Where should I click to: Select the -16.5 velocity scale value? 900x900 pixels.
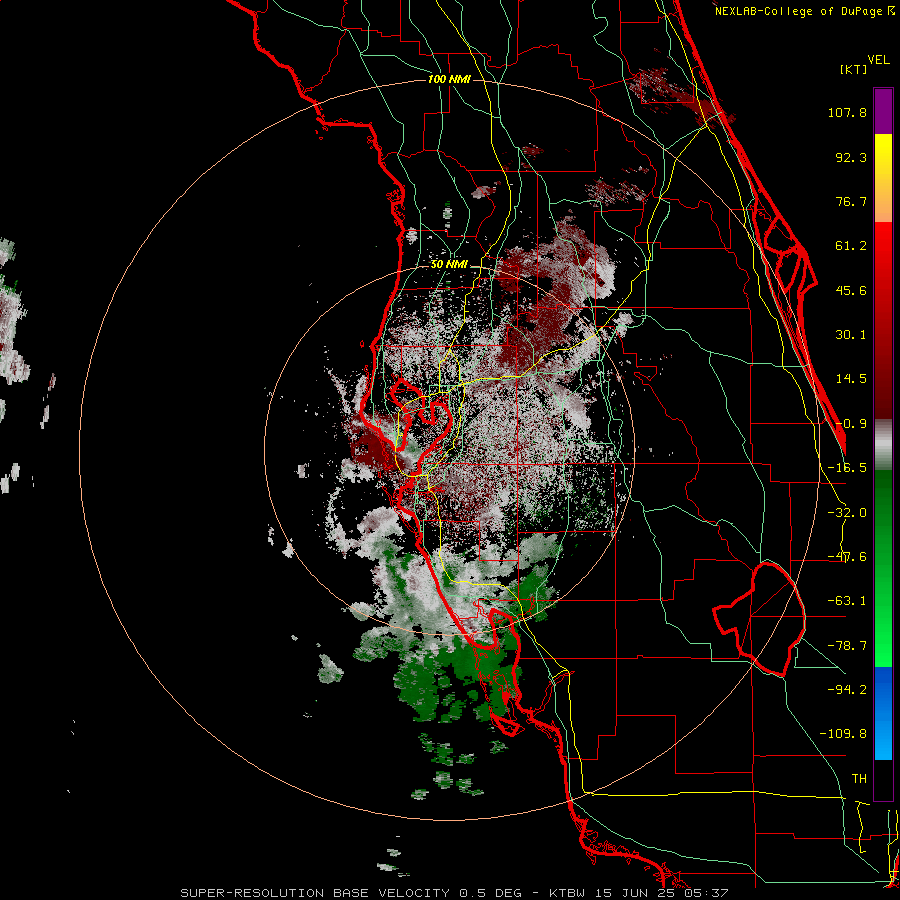point(847,468)
